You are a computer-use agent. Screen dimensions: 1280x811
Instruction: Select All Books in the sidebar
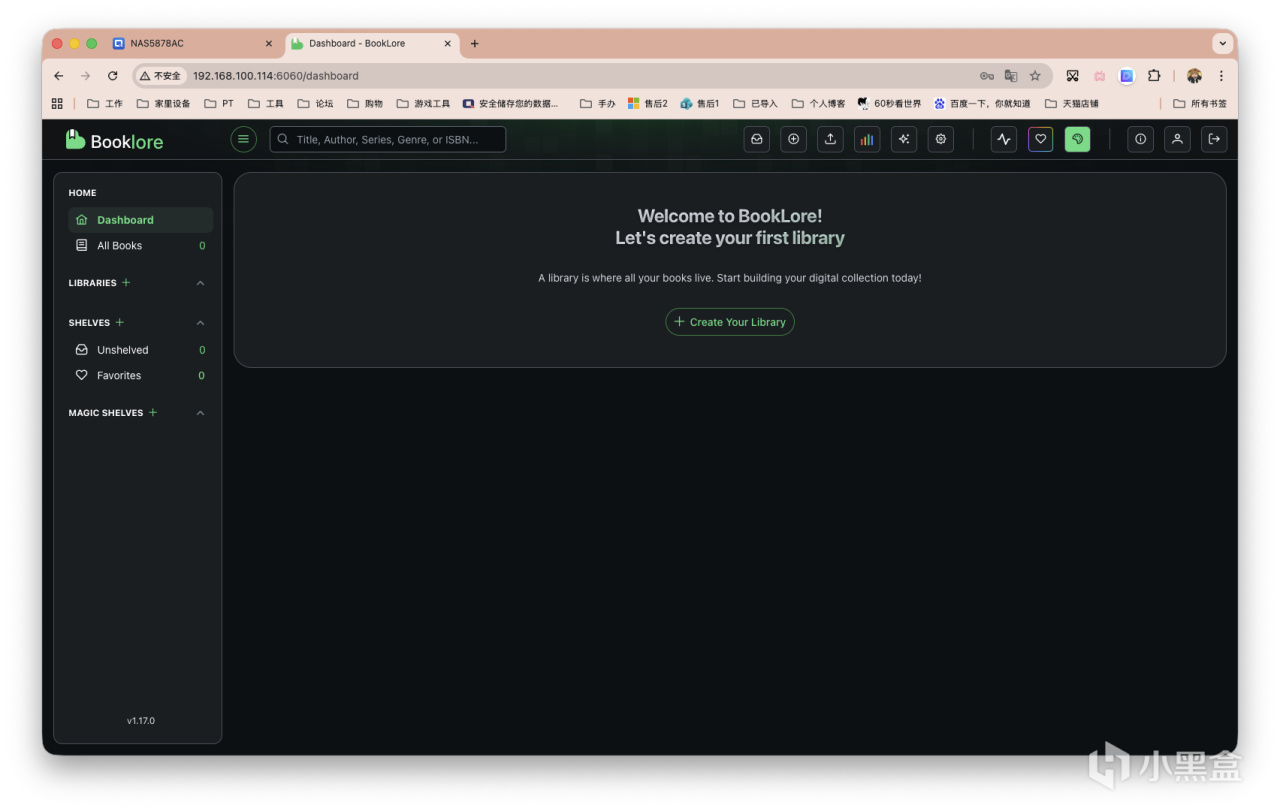(x=140, y=245)
